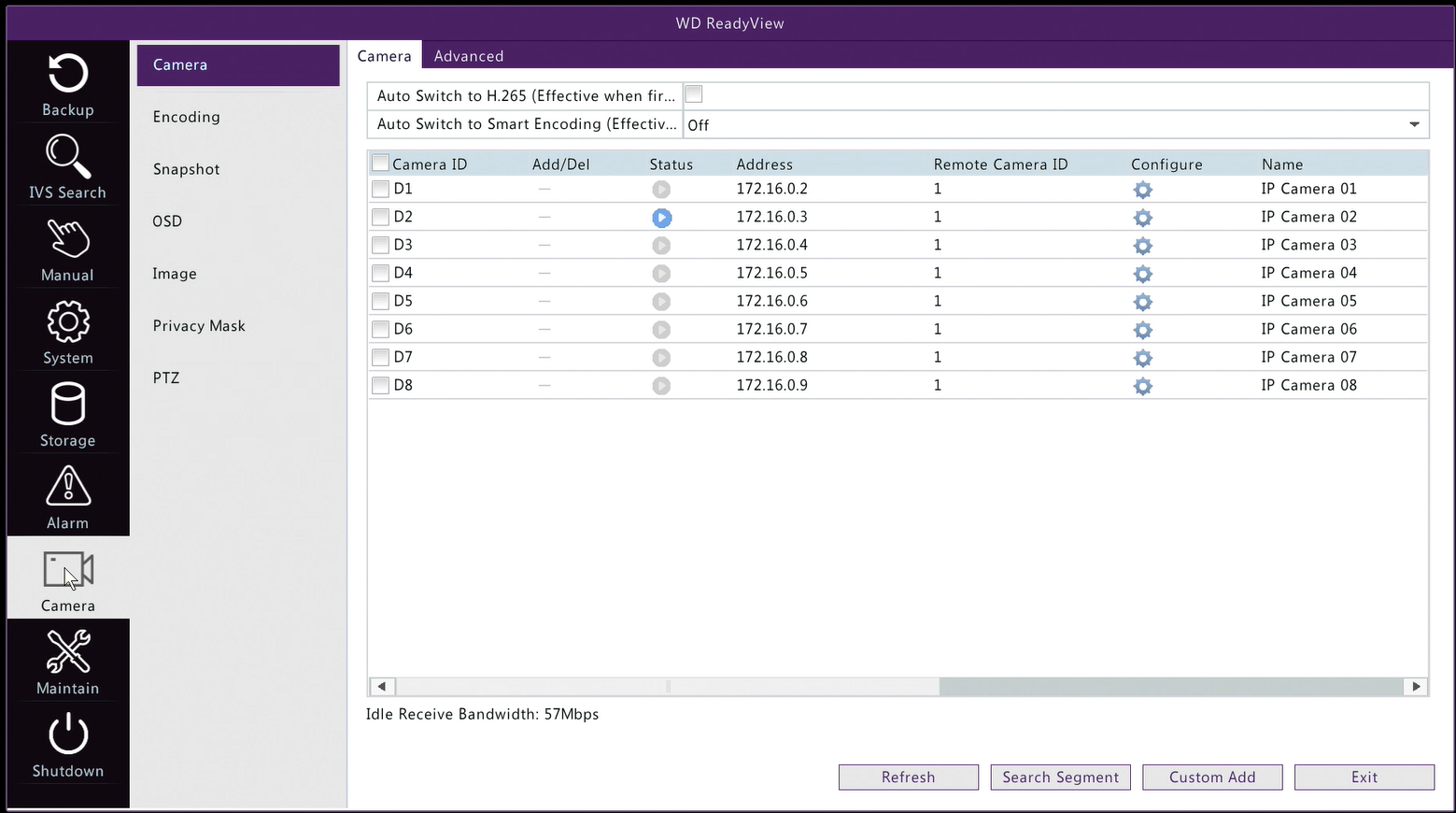
Task: Click the status play icon for D7
Action: pos(661,358)
